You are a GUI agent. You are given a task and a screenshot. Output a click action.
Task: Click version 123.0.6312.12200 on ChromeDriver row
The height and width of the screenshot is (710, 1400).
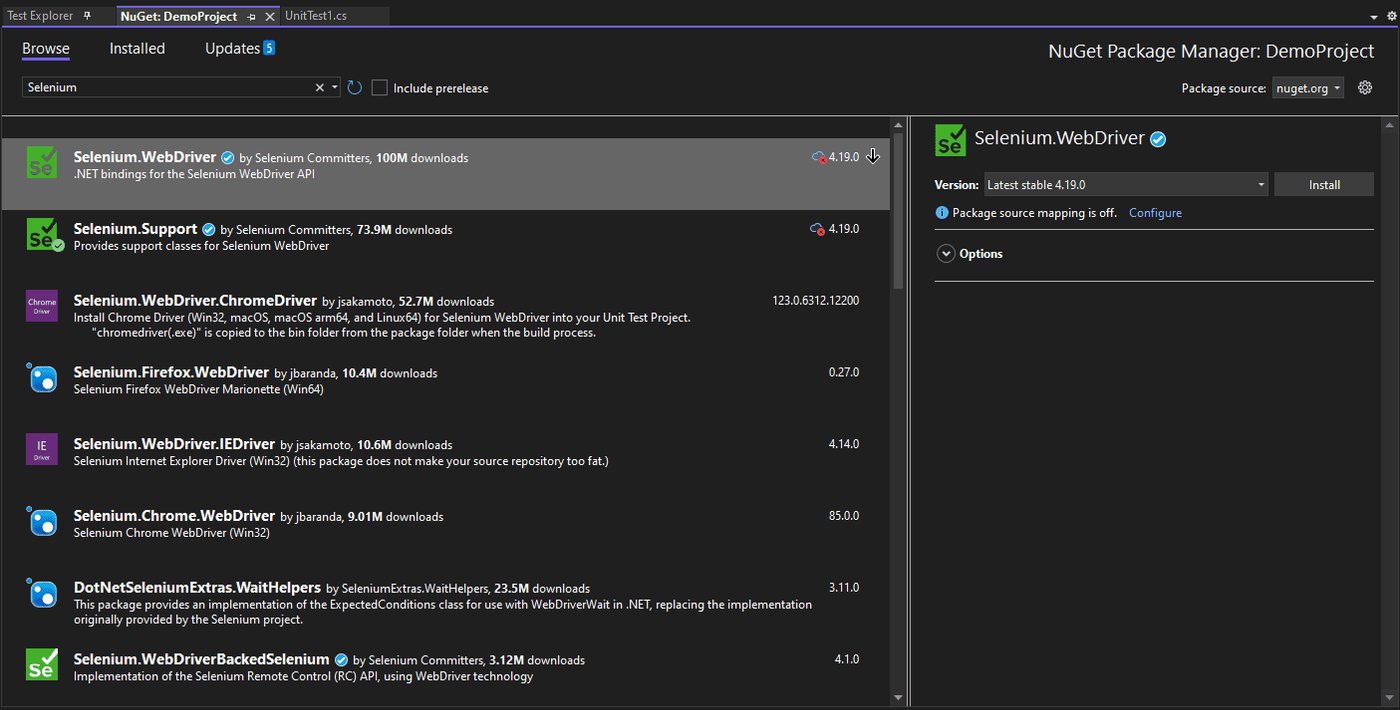815,301
